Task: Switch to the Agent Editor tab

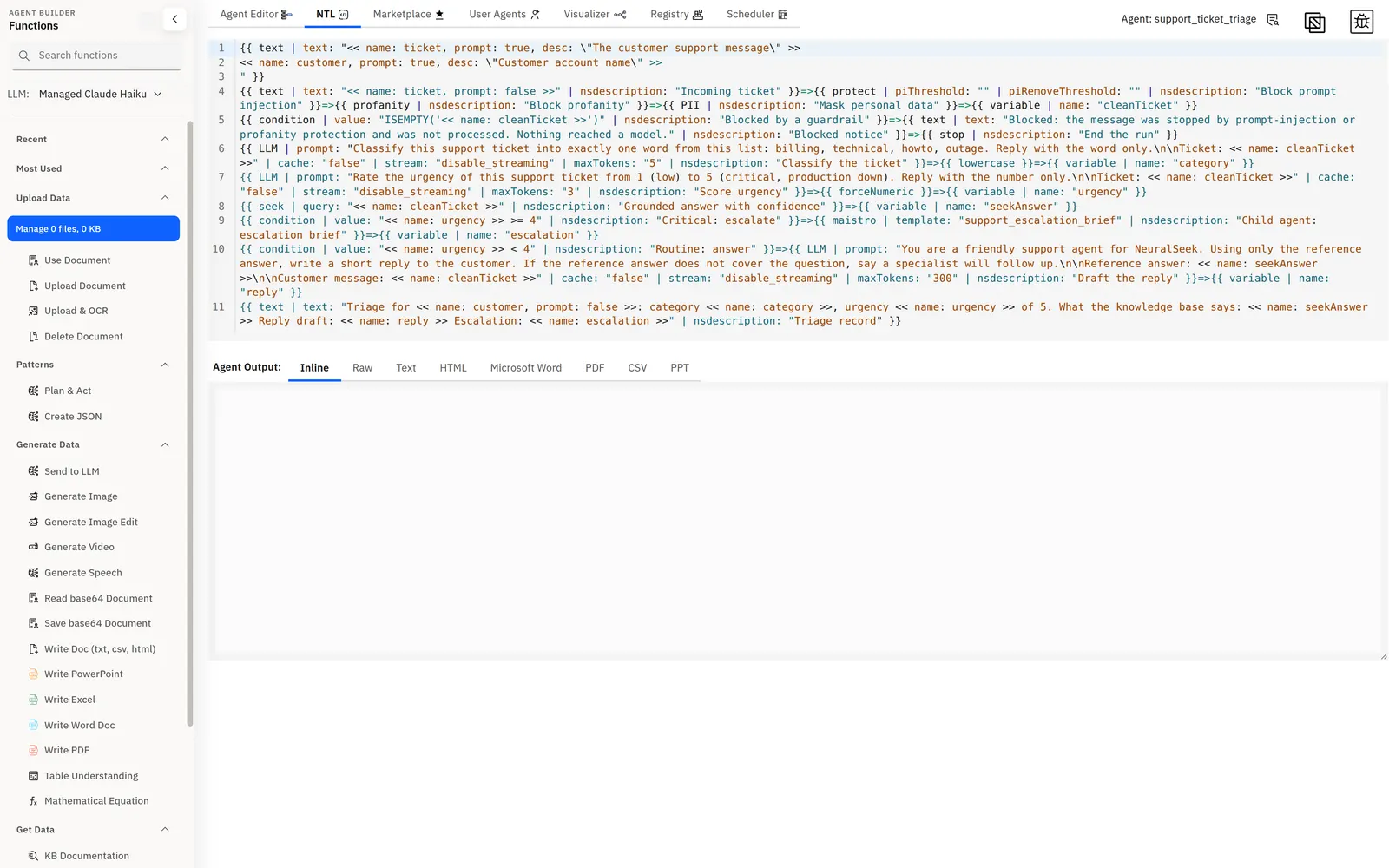Action: tap(255, 15)
